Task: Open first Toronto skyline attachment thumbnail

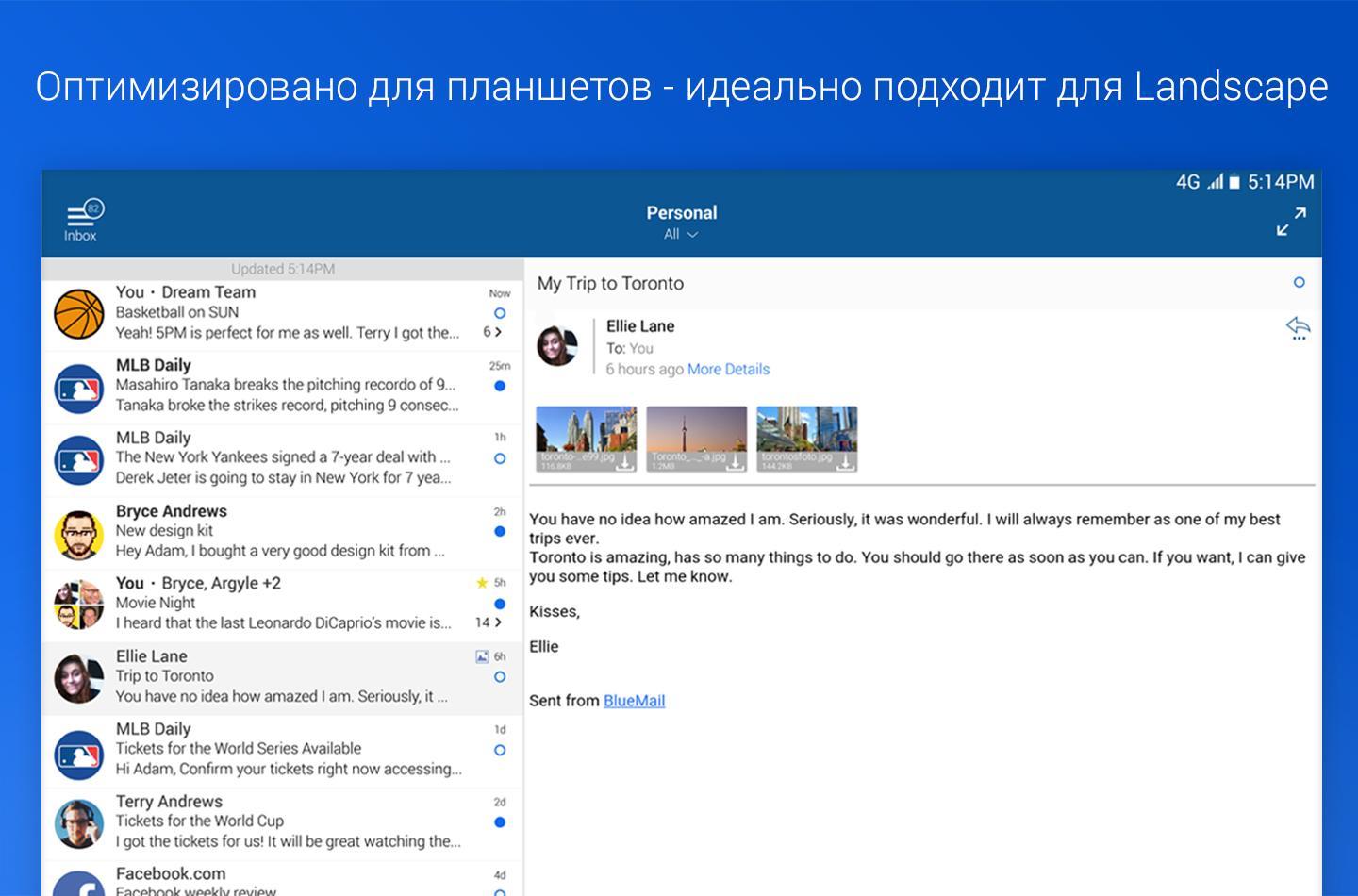Action: [586, 440]
